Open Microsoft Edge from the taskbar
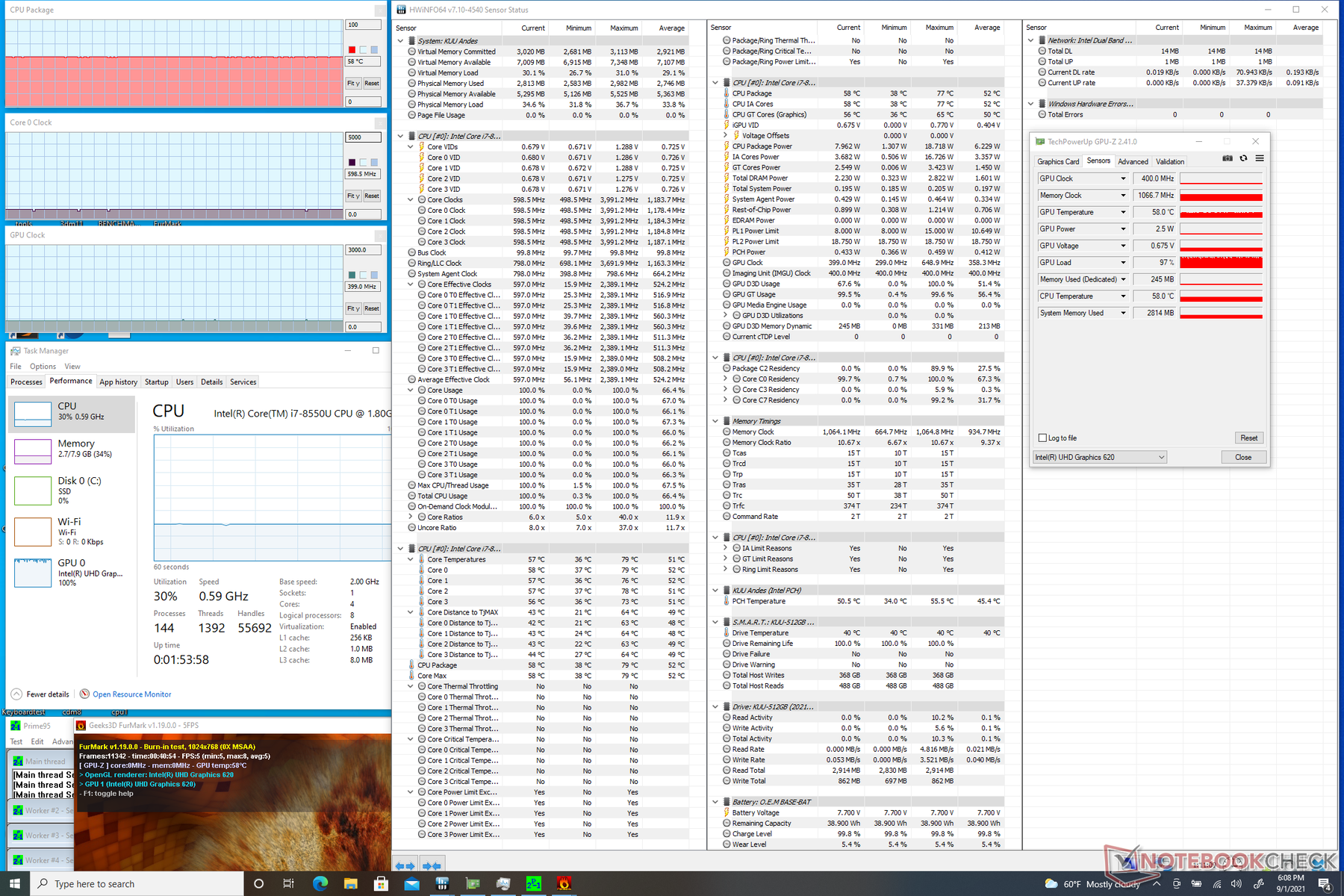This screenshot has width=1344, height=896. [320, 884]
